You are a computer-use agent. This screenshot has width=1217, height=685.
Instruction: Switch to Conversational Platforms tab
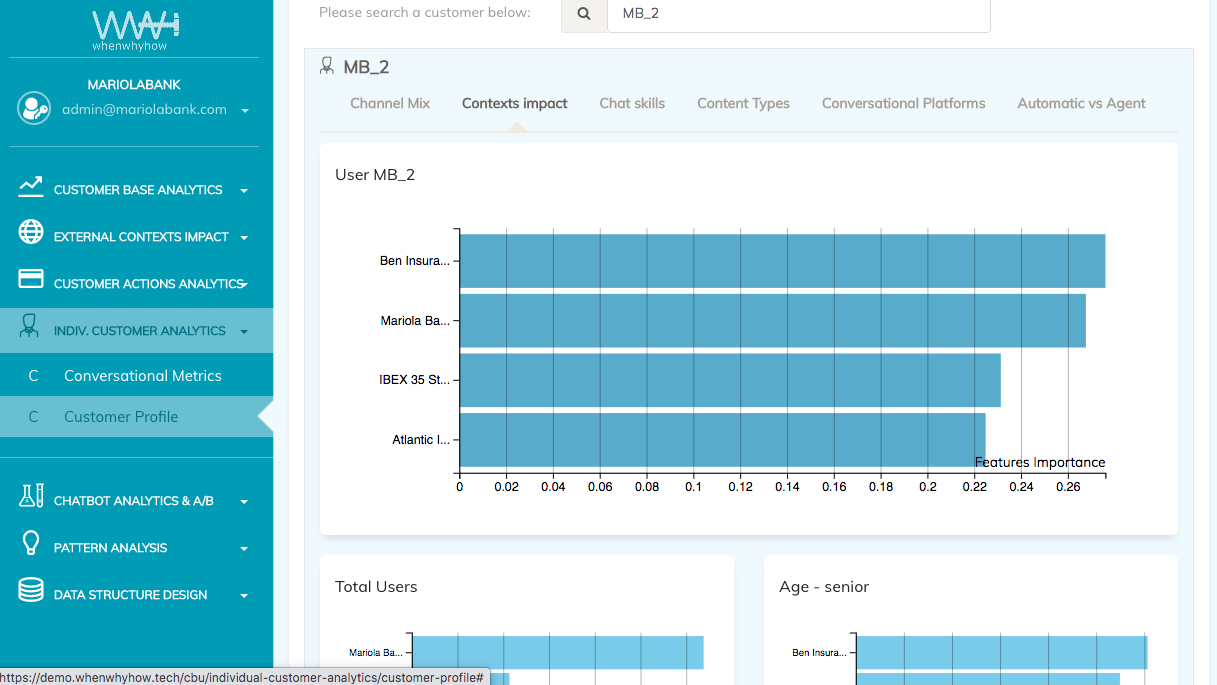click(x=903, y=103)
